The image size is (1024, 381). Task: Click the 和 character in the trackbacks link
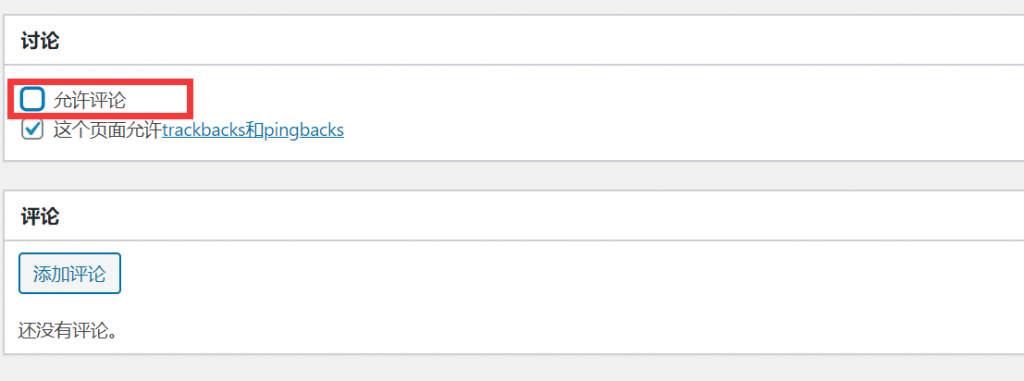[254, 130]
